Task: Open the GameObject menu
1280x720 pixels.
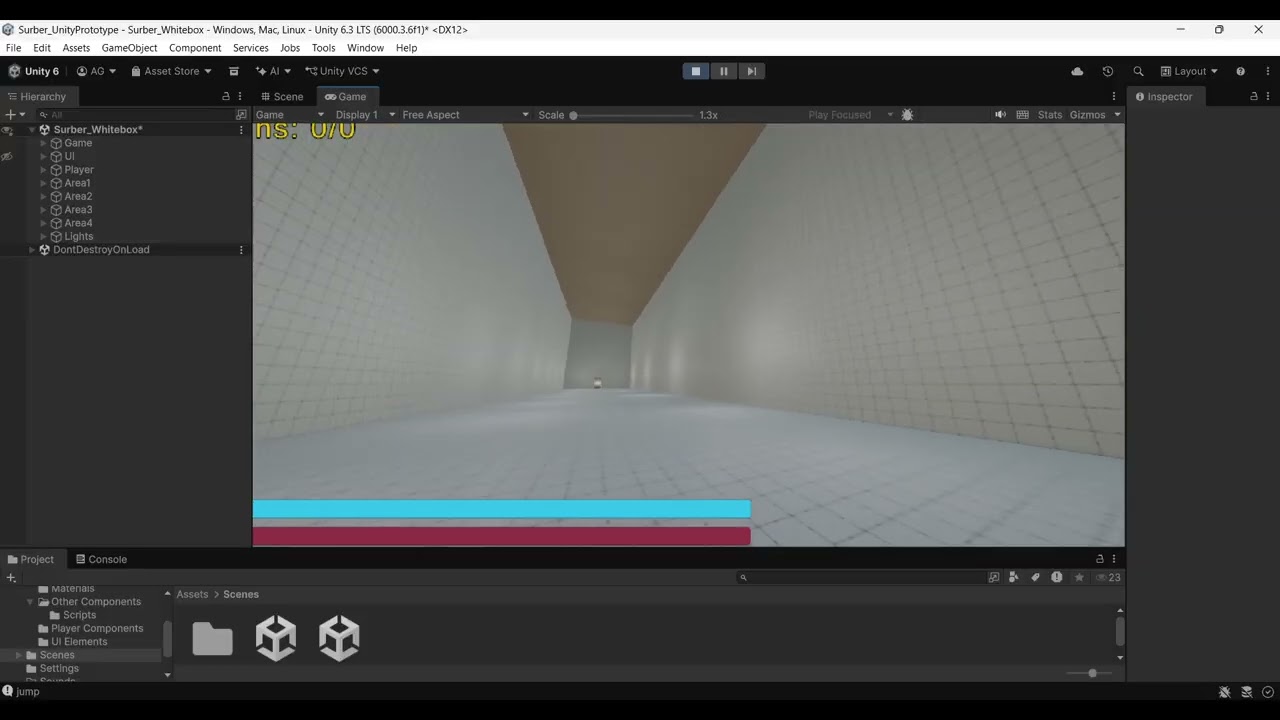Action: [x=129, y=48]
